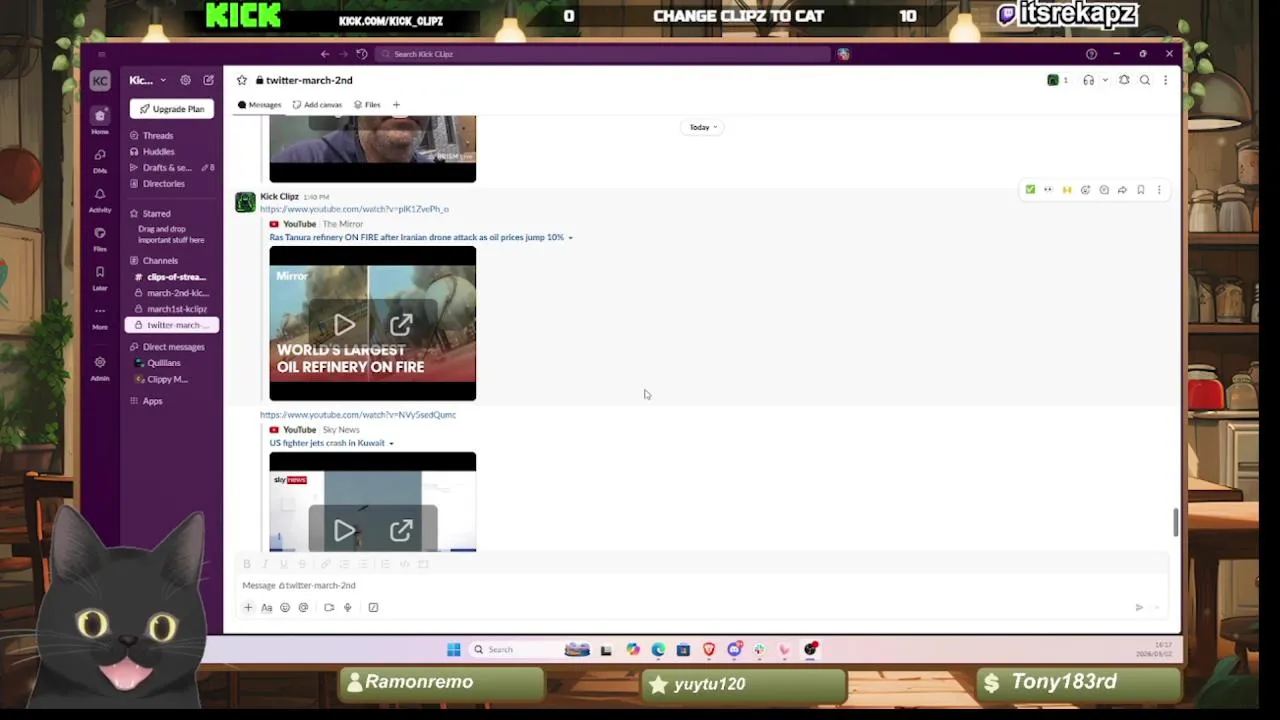Image resolution: width=1280 pixels, height=720 pixels.
Task: Open Apps in sidebar
Action: (x=152, y=401)
